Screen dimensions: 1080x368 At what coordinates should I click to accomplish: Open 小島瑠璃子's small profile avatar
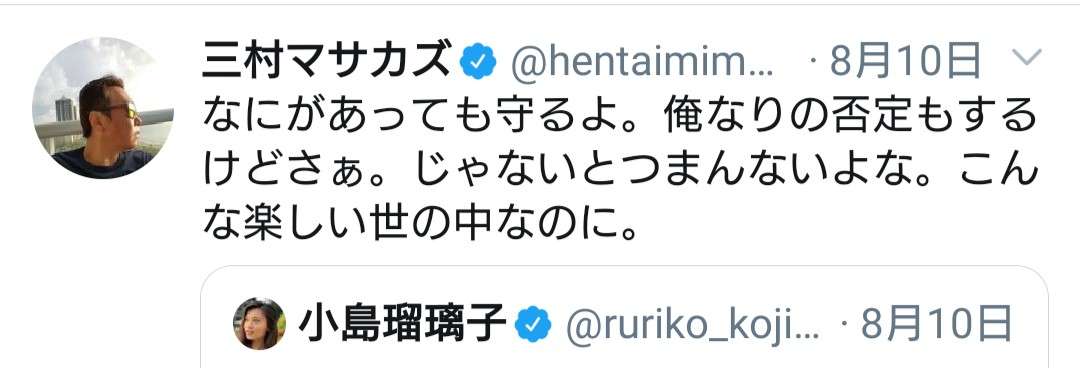coord(259,324)
